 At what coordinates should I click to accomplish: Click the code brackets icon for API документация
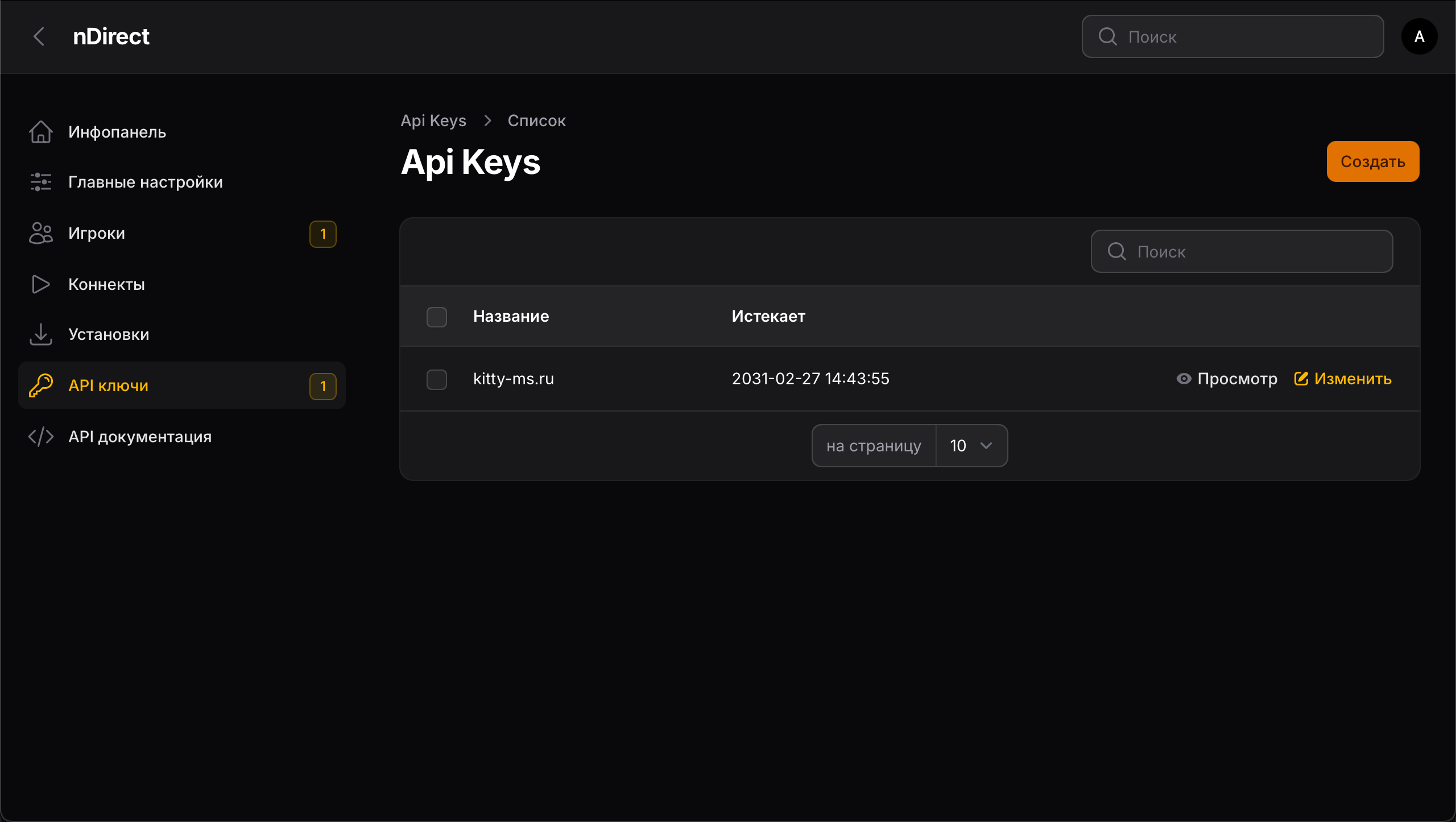pos(41,437)
